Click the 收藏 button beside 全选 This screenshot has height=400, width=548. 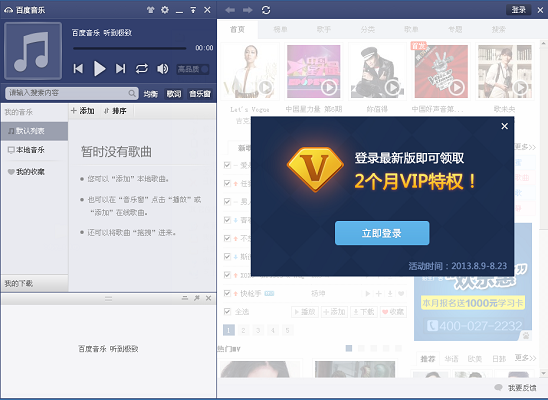pos(393,312)
